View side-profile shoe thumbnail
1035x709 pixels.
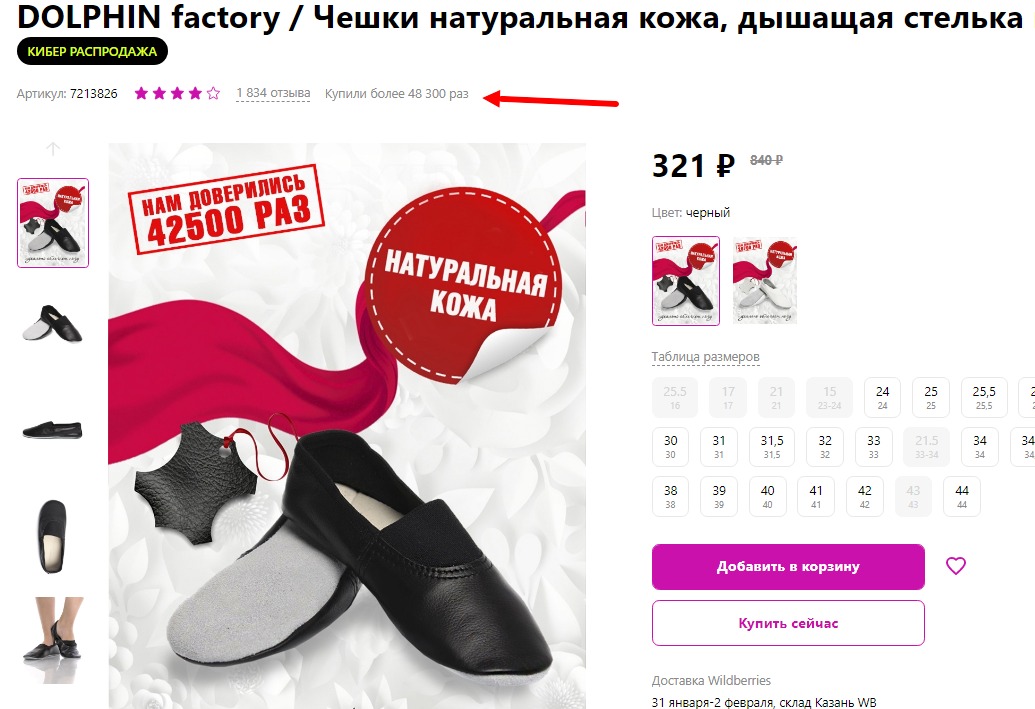pyautogui.click(x=53, y=430)
